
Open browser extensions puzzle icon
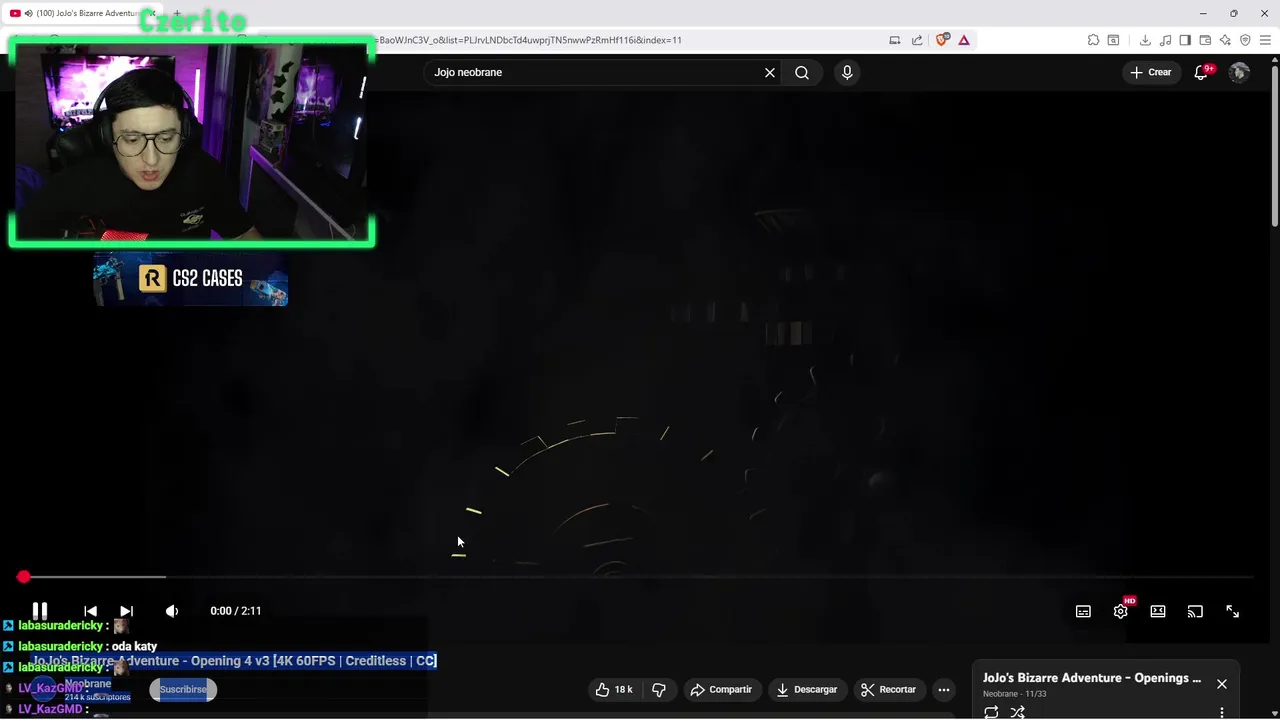tap(1093, 40)
